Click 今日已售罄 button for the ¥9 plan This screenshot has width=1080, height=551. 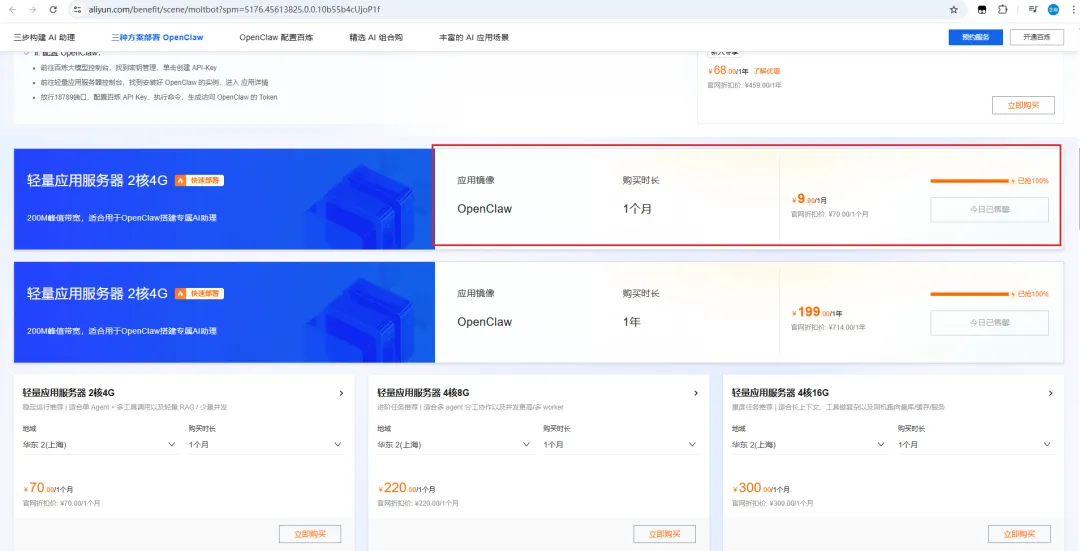tap(989, 209)
